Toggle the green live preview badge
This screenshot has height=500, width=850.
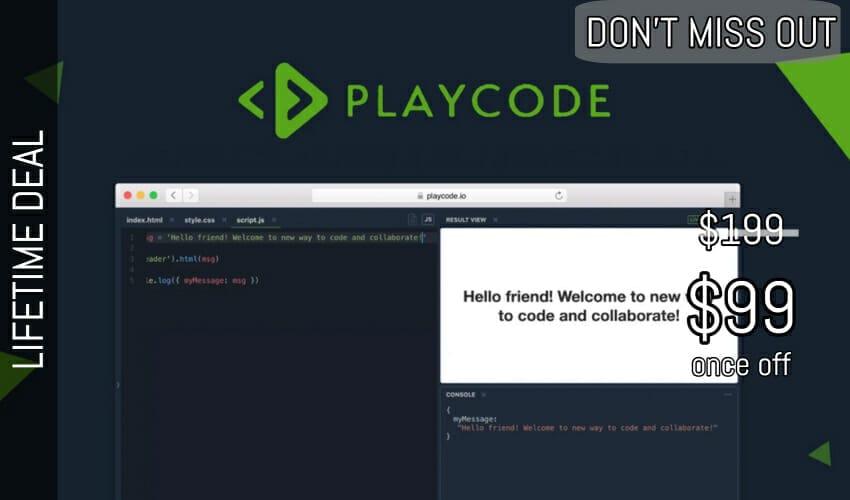coord(692,219)
